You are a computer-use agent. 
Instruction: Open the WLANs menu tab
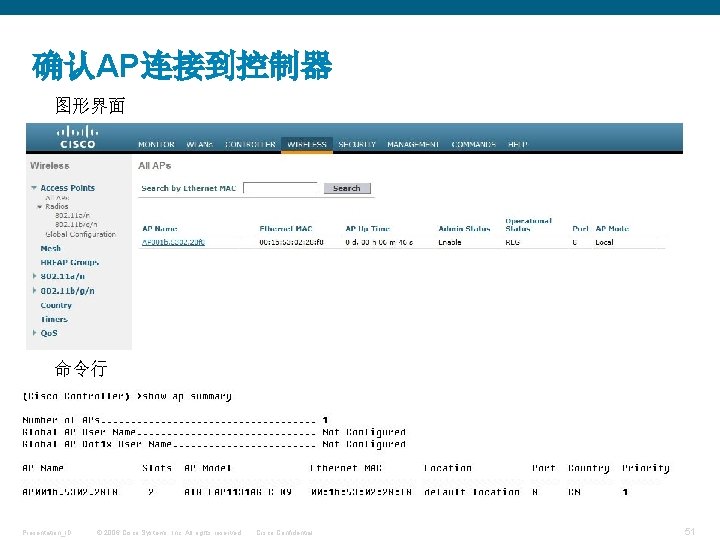point(199,144)
